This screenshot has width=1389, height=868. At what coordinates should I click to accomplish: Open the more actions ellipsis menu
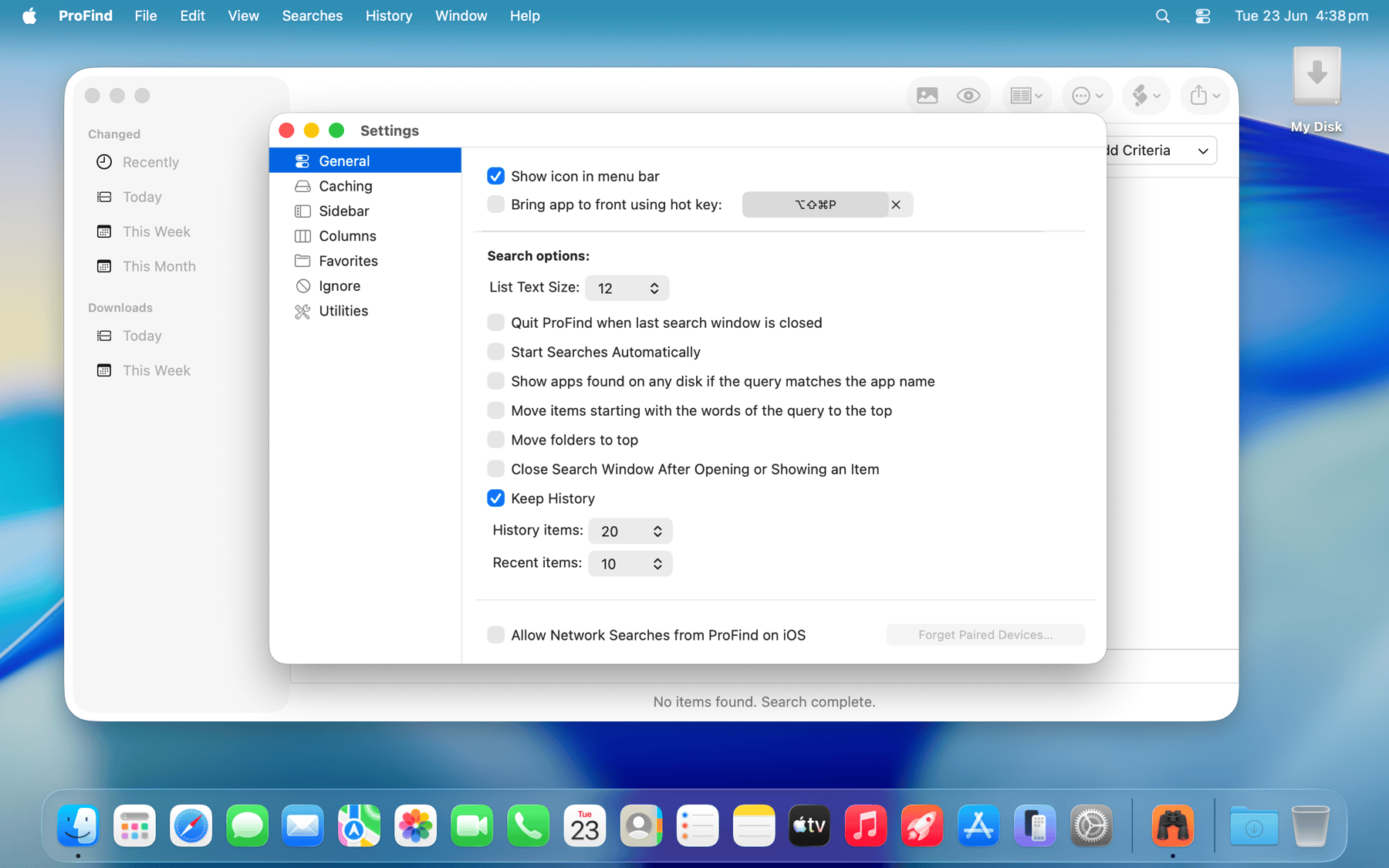tap(1088, 96)
